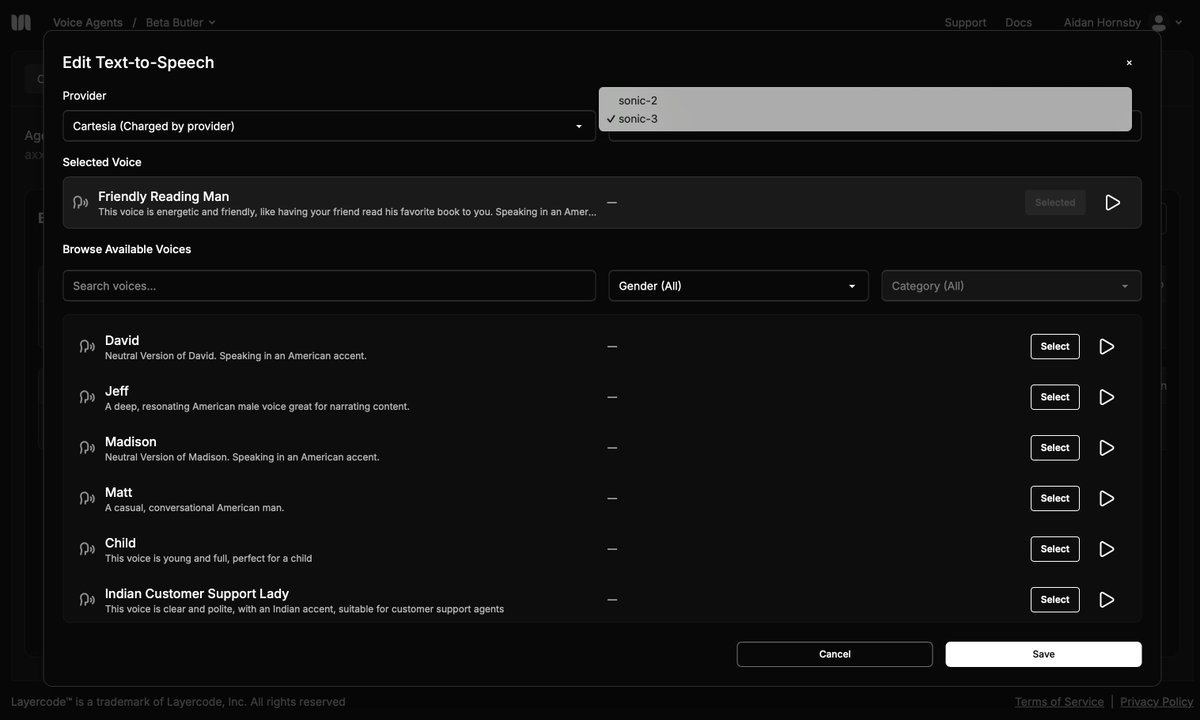1200x720 pixels.
Task: Select the Madison voice
Action: (1055, 448)
